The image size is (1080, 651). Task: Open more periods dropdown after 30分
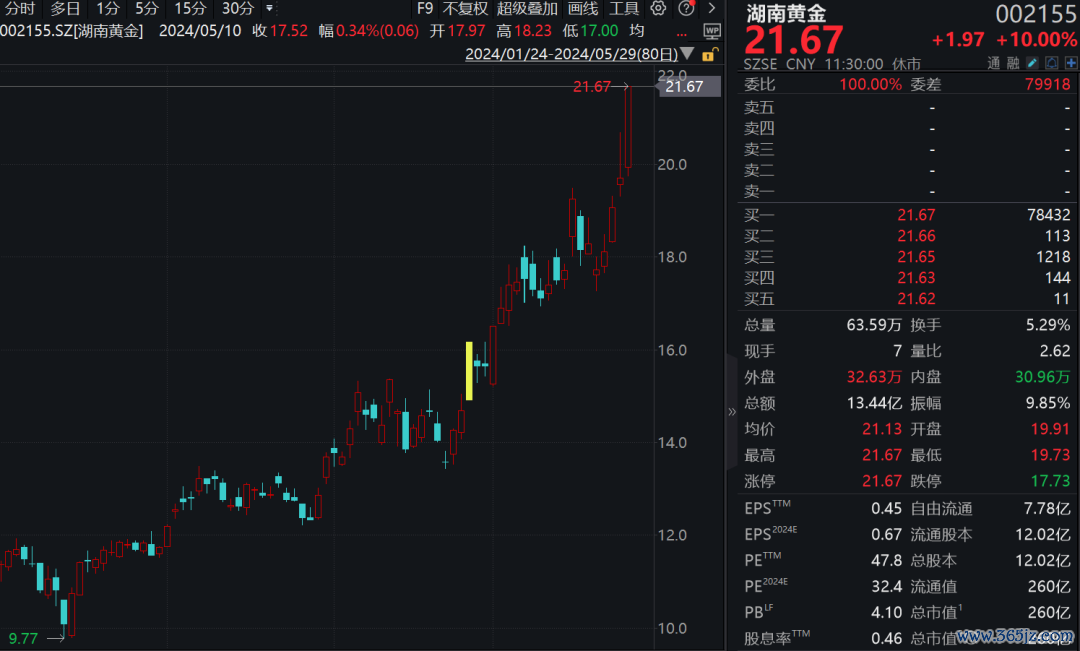coord(269,9)
